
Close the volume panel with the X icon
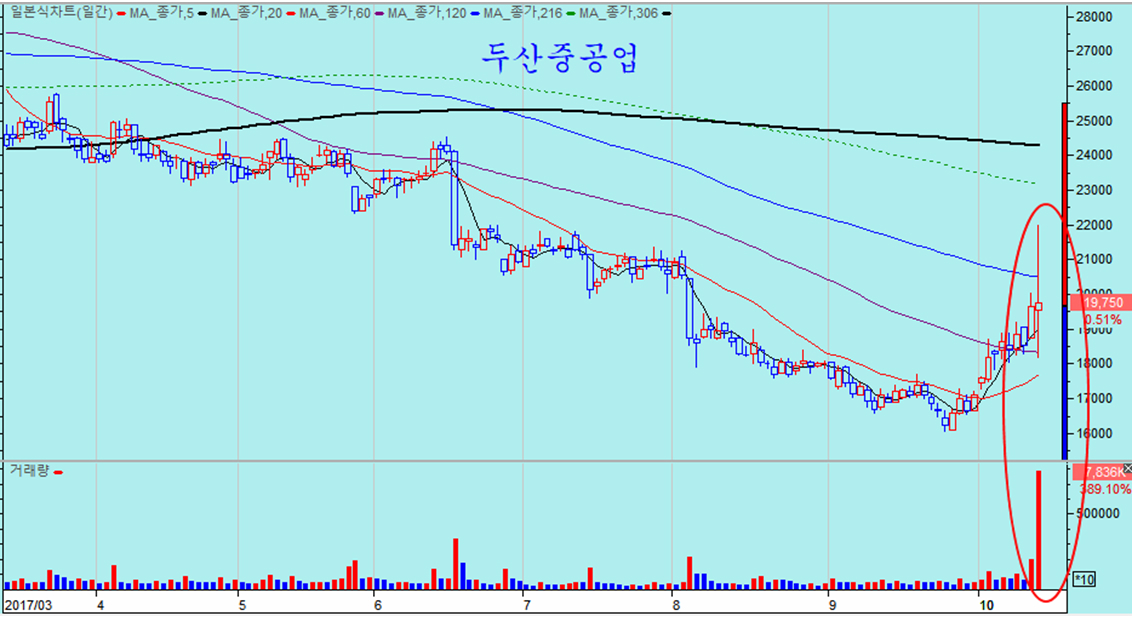pos(1128,469)
